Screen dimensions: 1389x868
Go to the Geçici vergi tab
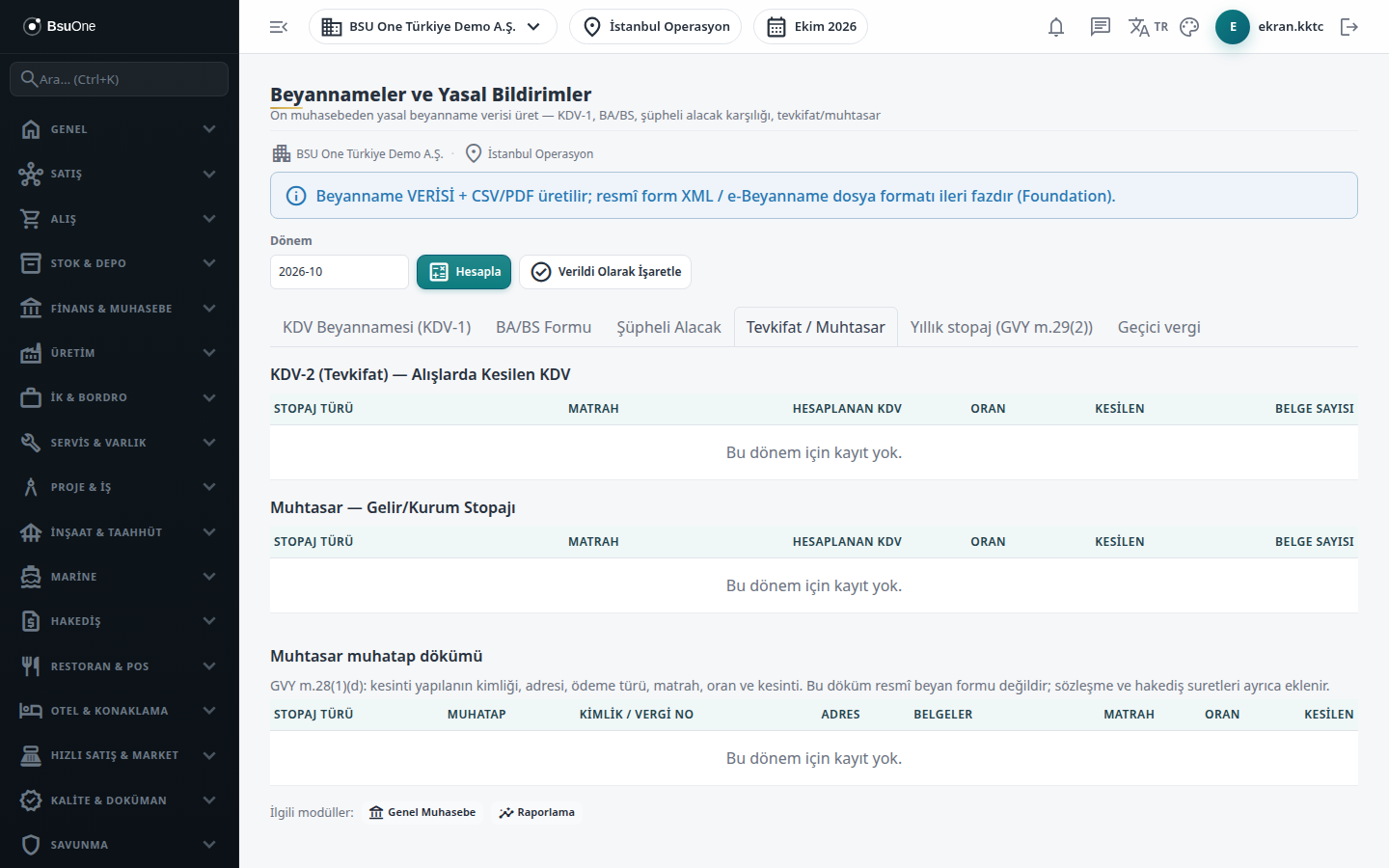point(1158,327)
